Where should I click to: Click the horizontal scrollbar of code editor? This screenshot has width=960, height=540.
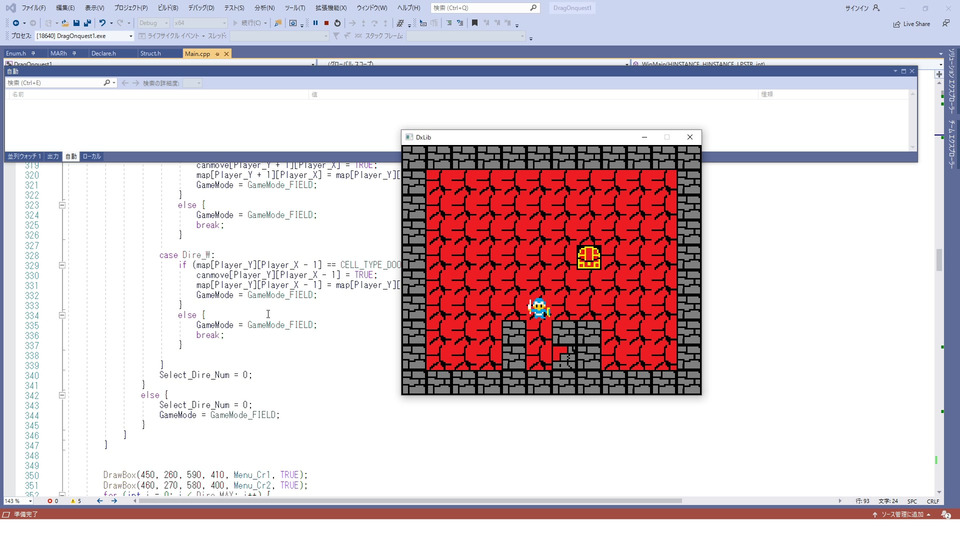[x=410, y=501]
